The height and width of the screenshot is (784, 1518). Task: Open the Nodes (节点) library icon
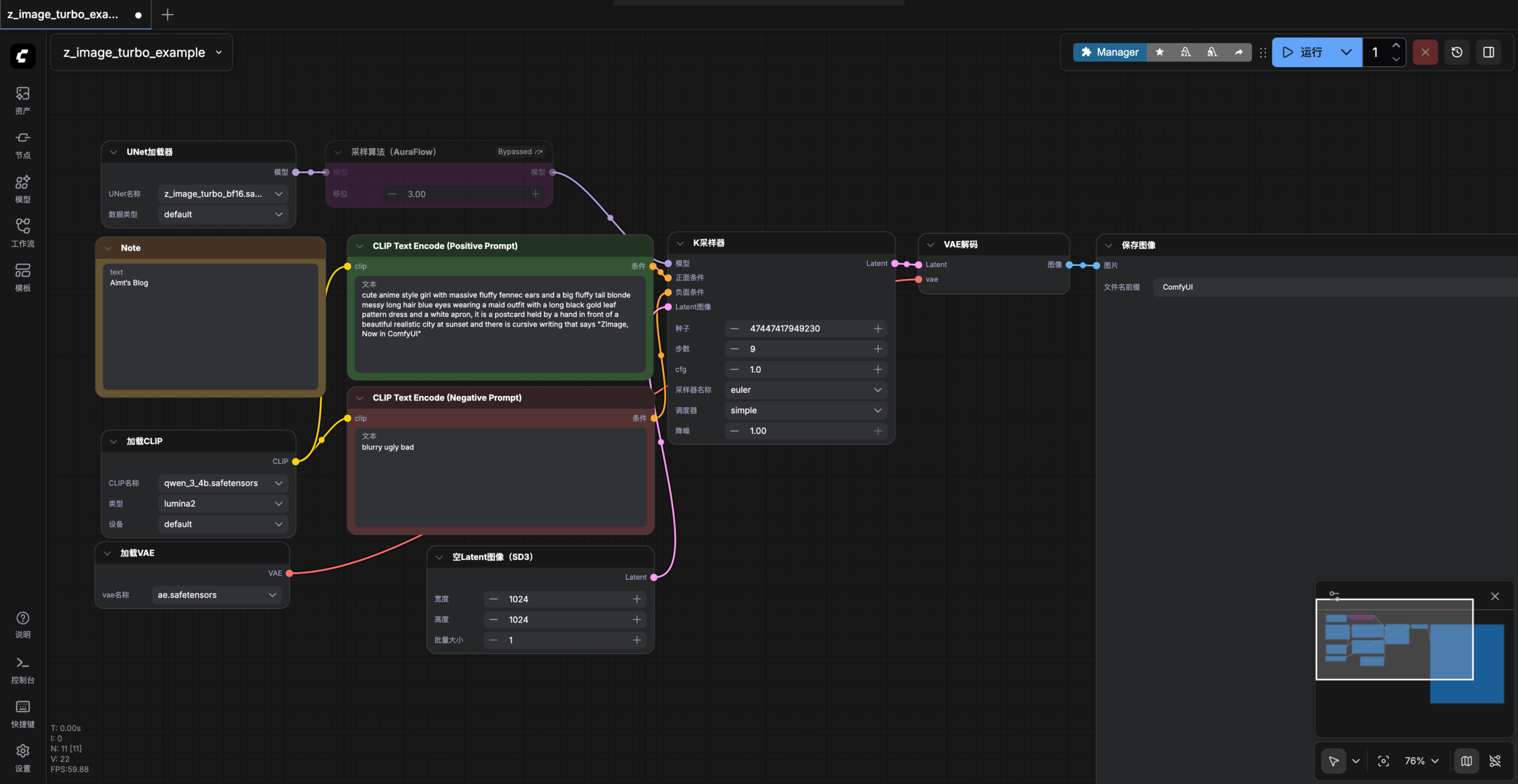[23, 145]
